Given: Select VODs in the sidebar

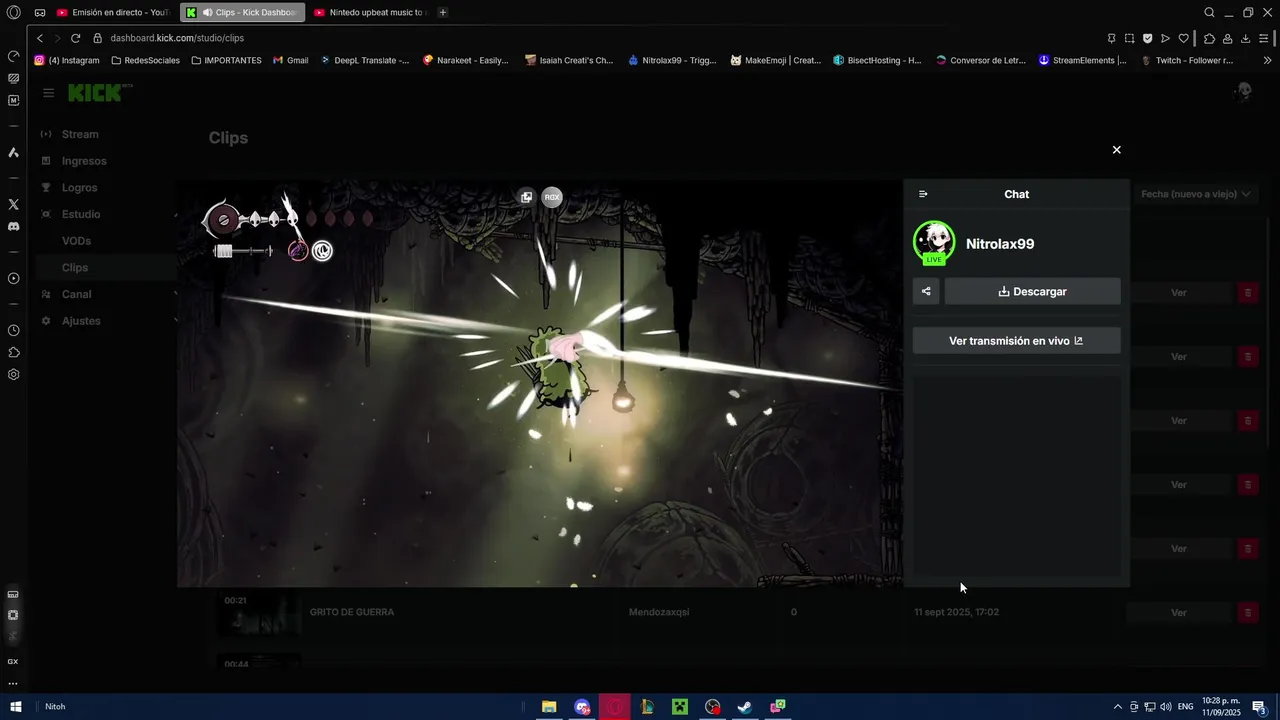Looking at the screenshot, I should pos(76,241).
